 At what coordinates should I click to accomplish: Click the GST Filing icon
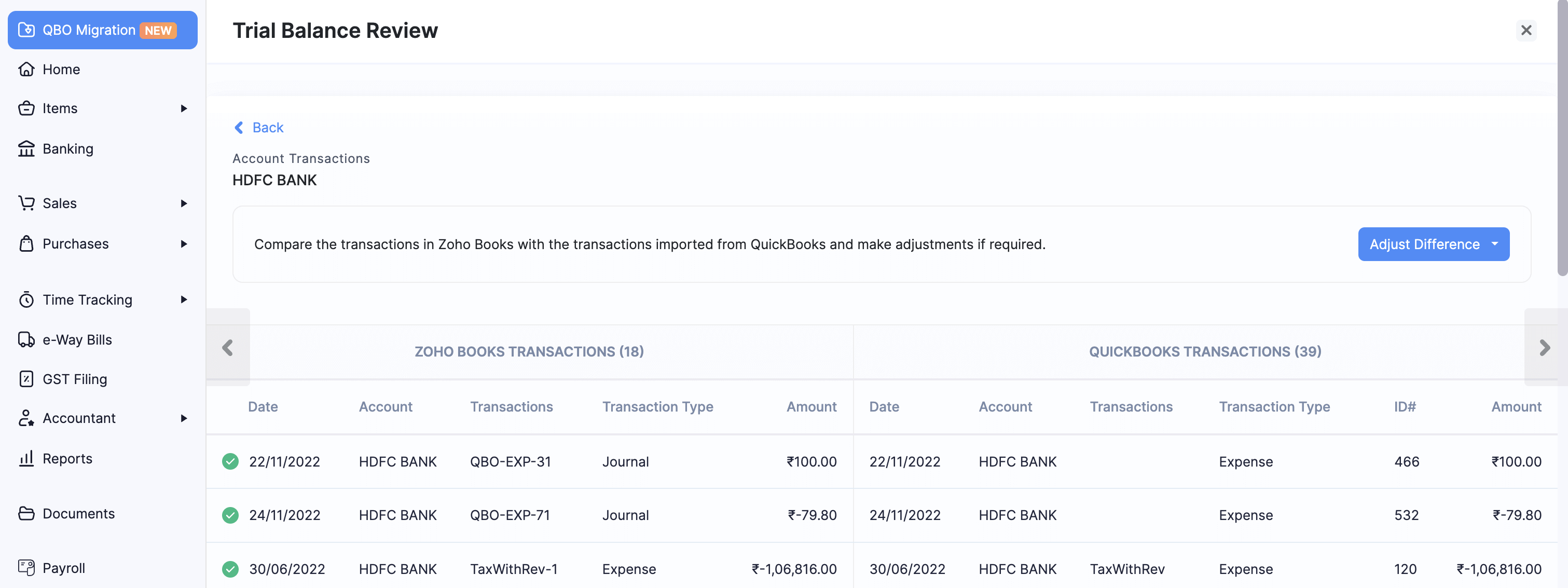[x=27, y=379]
